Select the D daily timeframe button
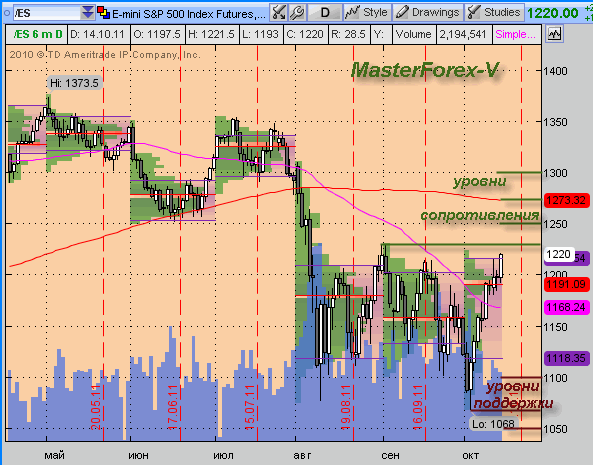593x465 pixels. (325, 13)
